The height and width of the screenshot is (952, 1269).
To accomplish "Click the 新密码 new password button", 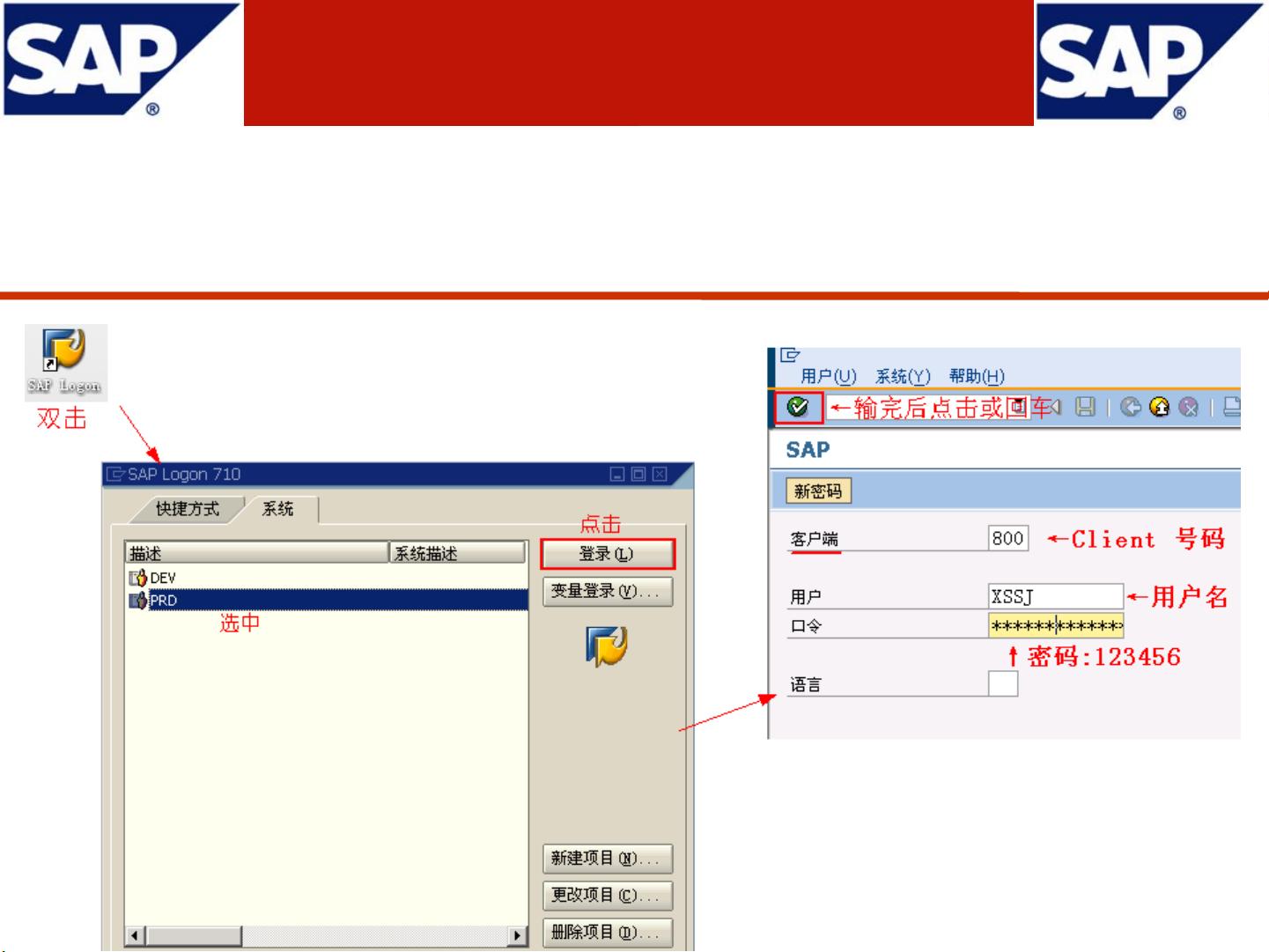I will pos(818,491).
